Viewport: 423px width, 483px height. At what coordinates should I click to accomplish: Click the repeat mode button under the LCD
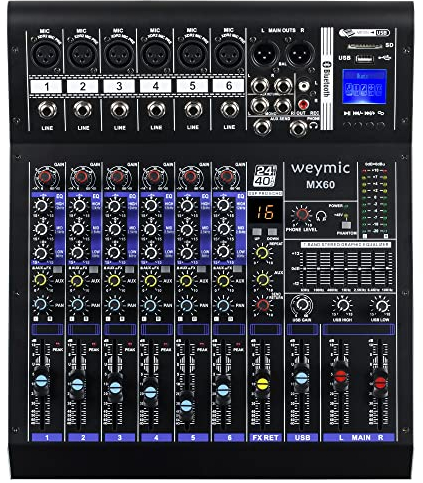[381, 126]
